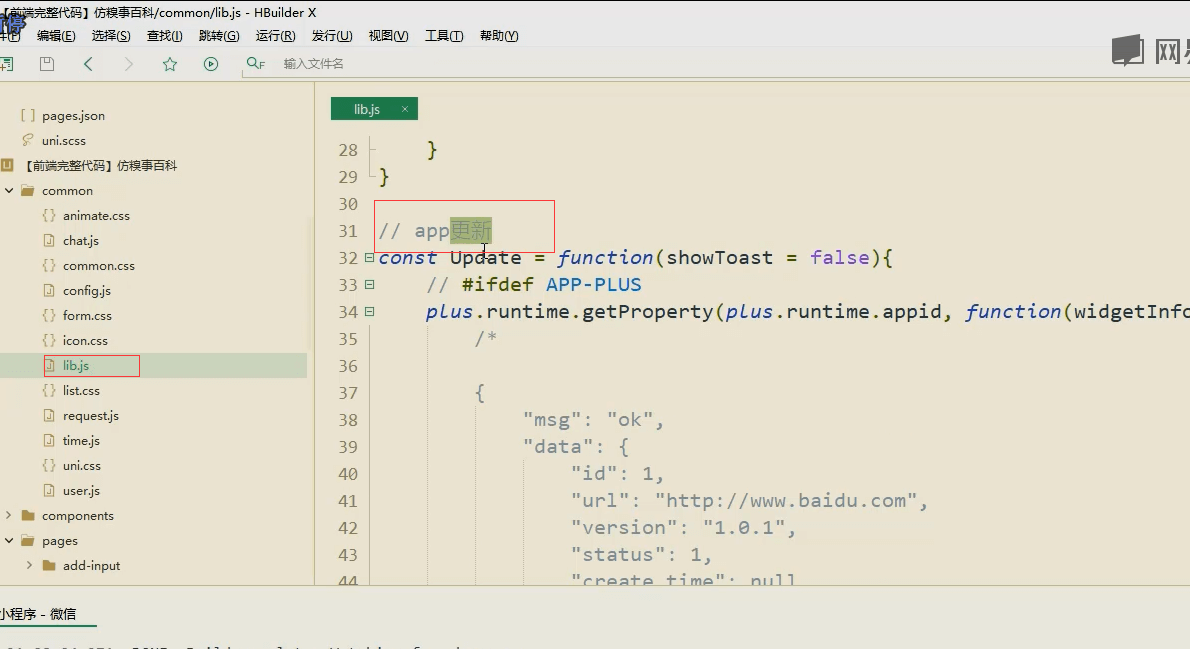Click the "http://www.baidu.com" string
The width and height of the screenshot is (1190, 649).
785,501
